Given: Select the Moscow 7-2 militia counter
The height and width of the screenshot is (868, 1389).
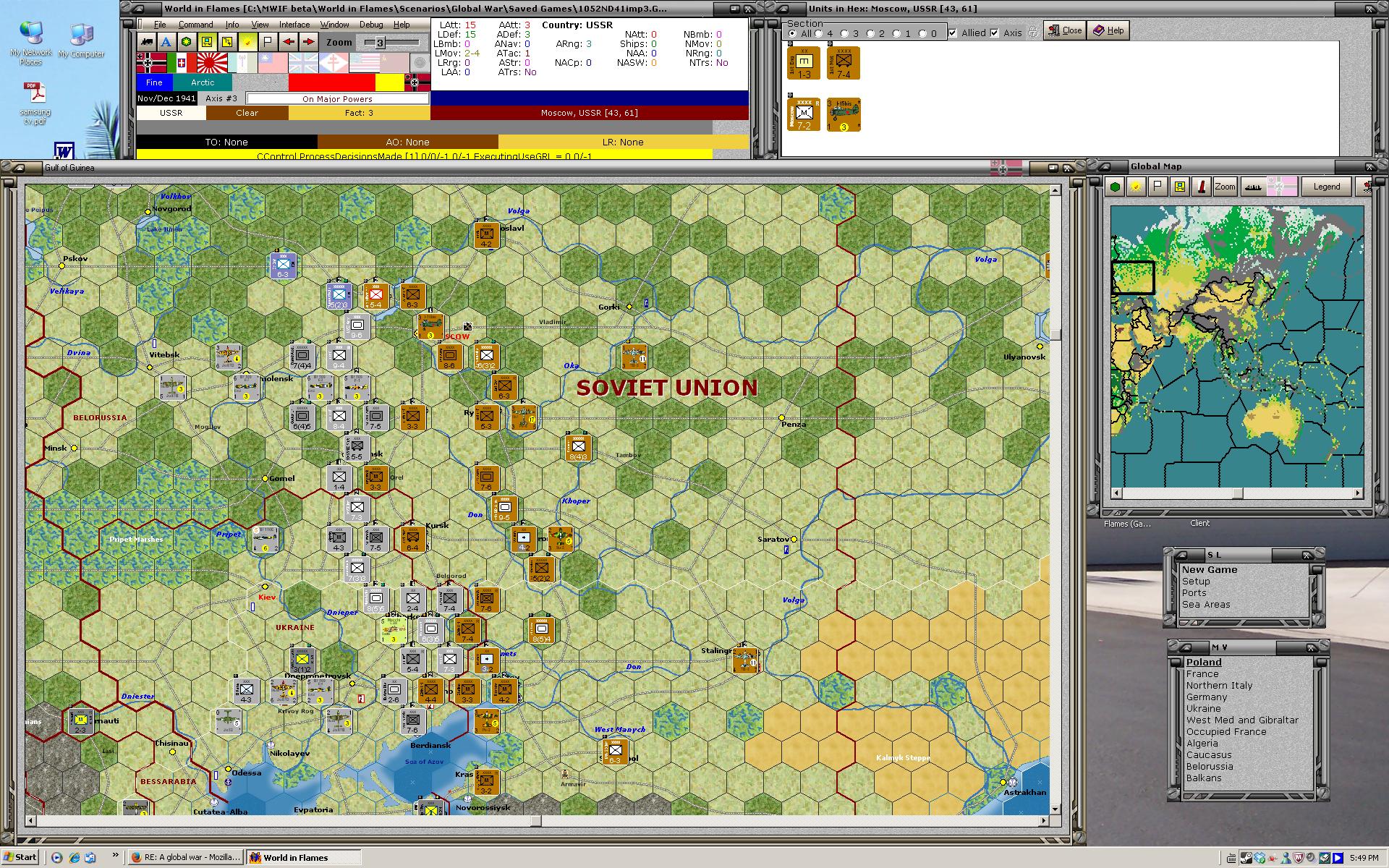Looking at the screenshot, I should [804, 114].
